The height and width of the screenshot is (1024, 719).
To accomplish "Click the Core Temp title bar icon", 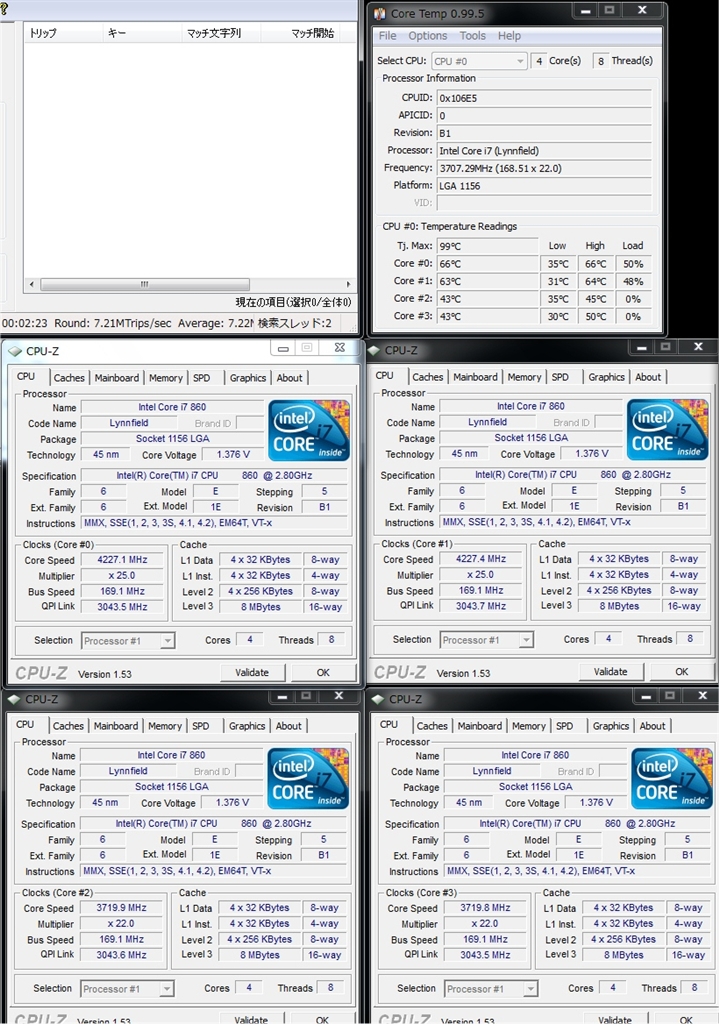I will [381, 13].
